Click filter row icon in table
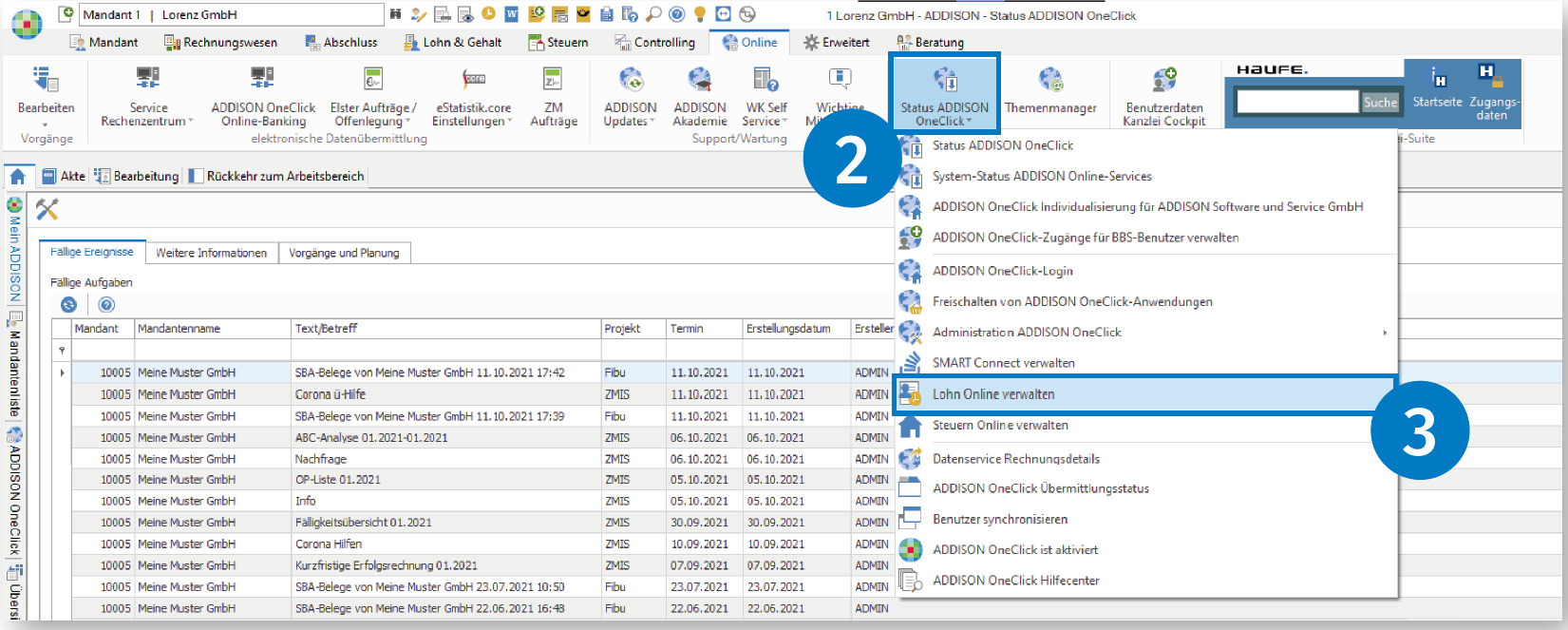The width and height of the screenshot is (1568, 630). 62,351
